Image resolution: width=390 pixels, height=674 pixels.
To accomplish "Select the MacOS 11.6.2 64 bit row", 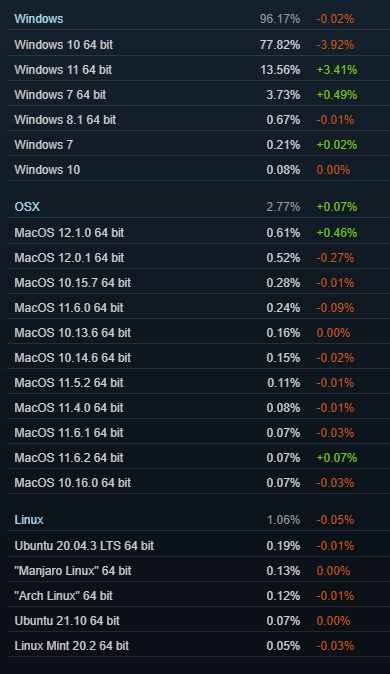I will tap(198, 457).
